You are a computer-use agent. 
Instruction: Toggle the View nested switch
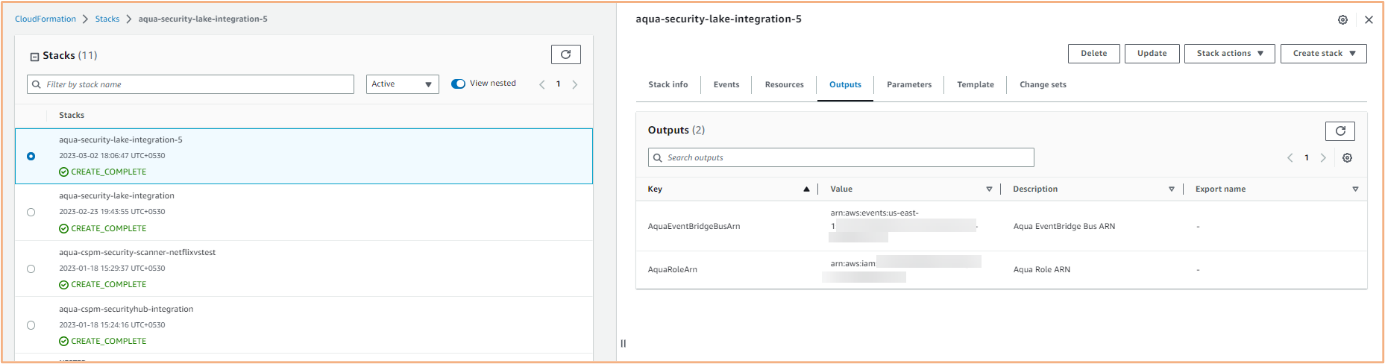[458, 84]
